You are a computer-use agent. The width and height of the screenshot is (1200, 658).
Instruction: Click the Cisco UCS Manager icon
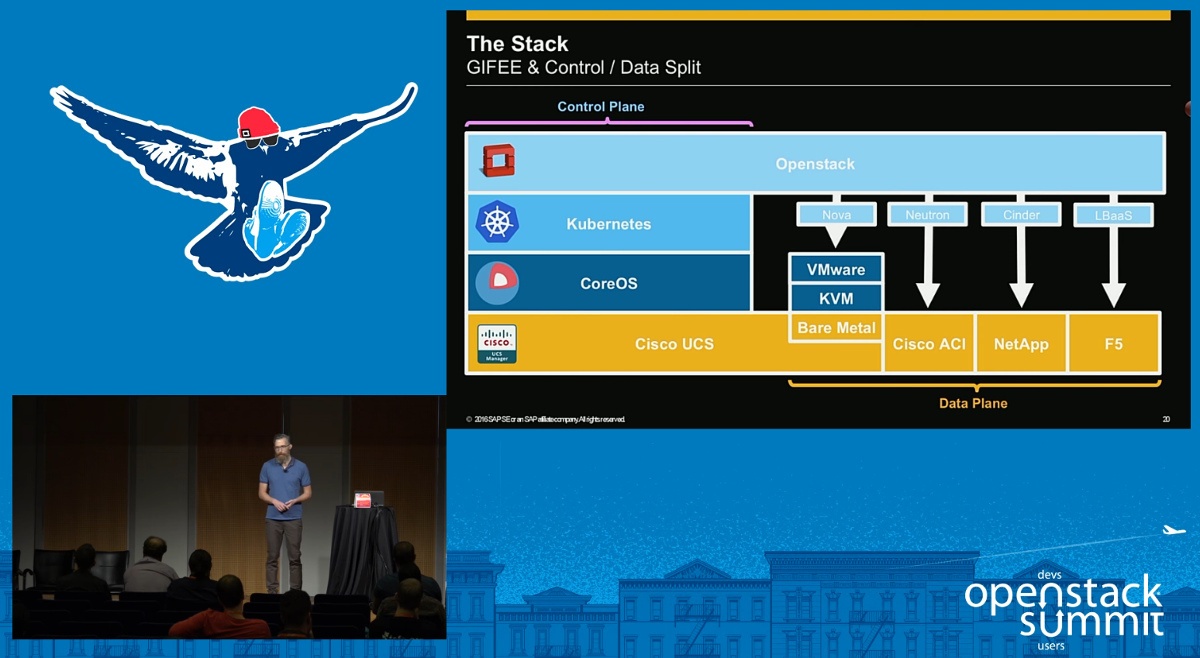coord(497,344)
